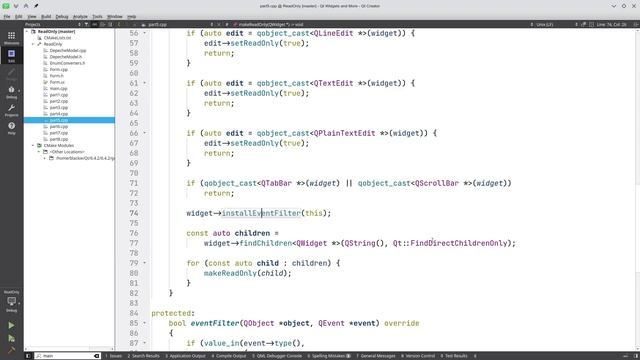
Task: Open the Design mode icon
Action: click(11, 74)
